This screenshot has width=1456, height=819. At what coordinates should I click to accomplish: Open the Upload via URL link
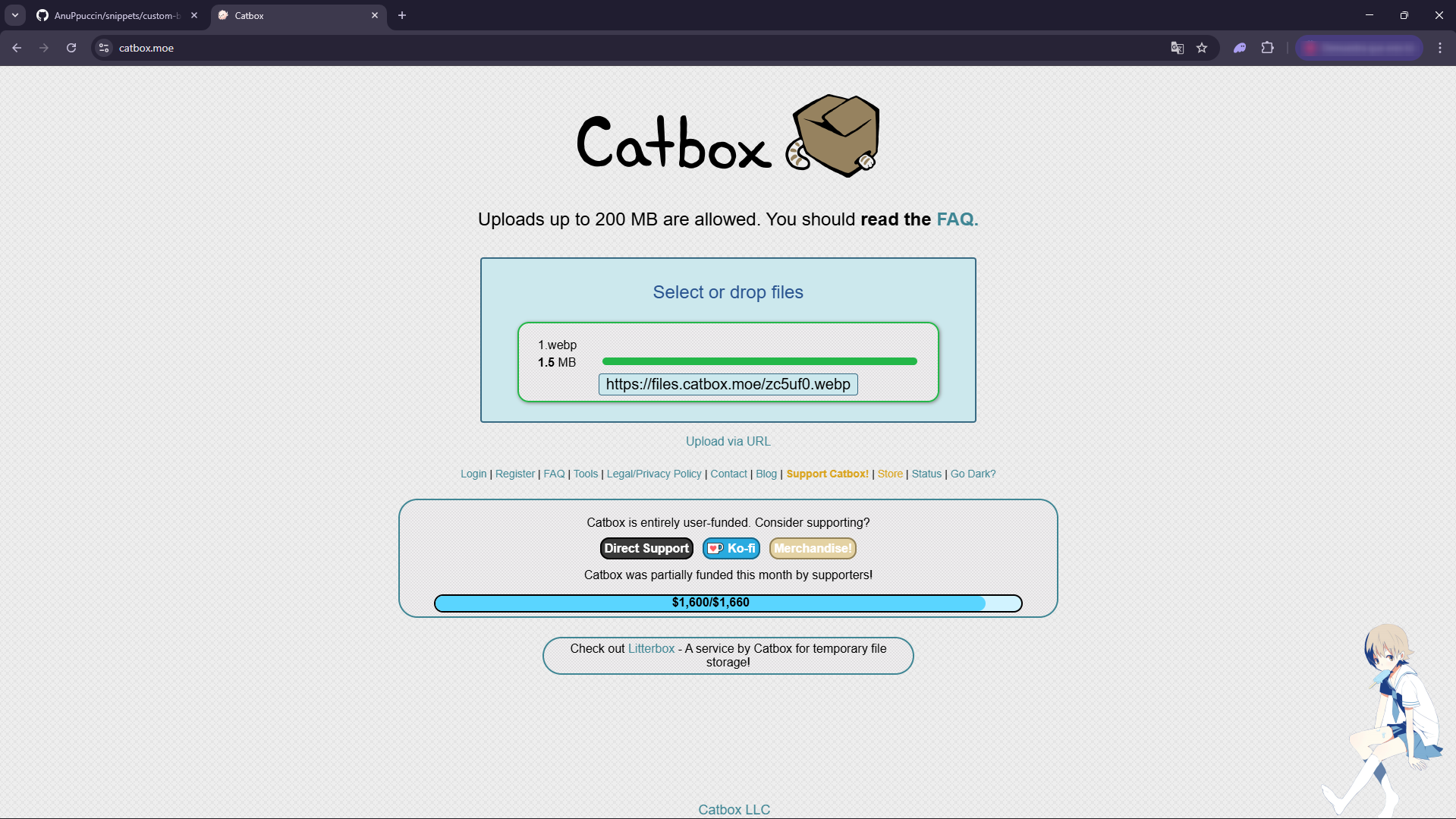[x=728, y=441]
